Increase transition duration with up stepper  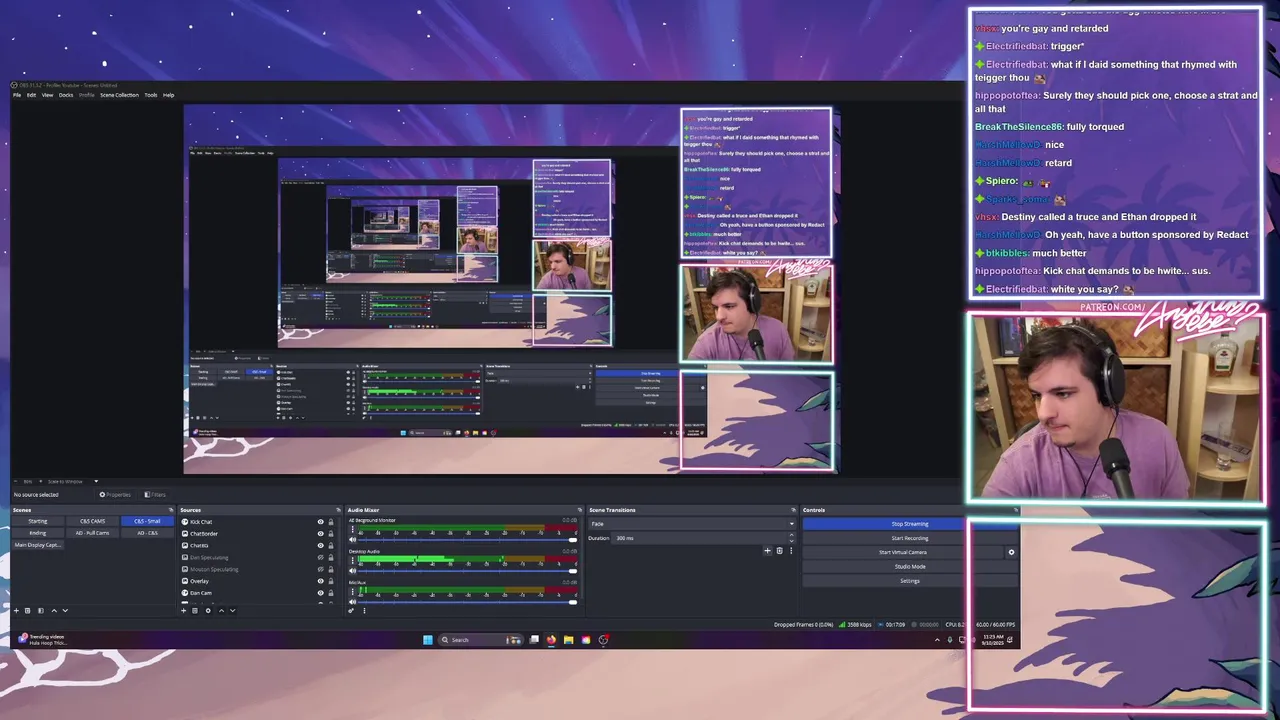(x=792, y=535)
